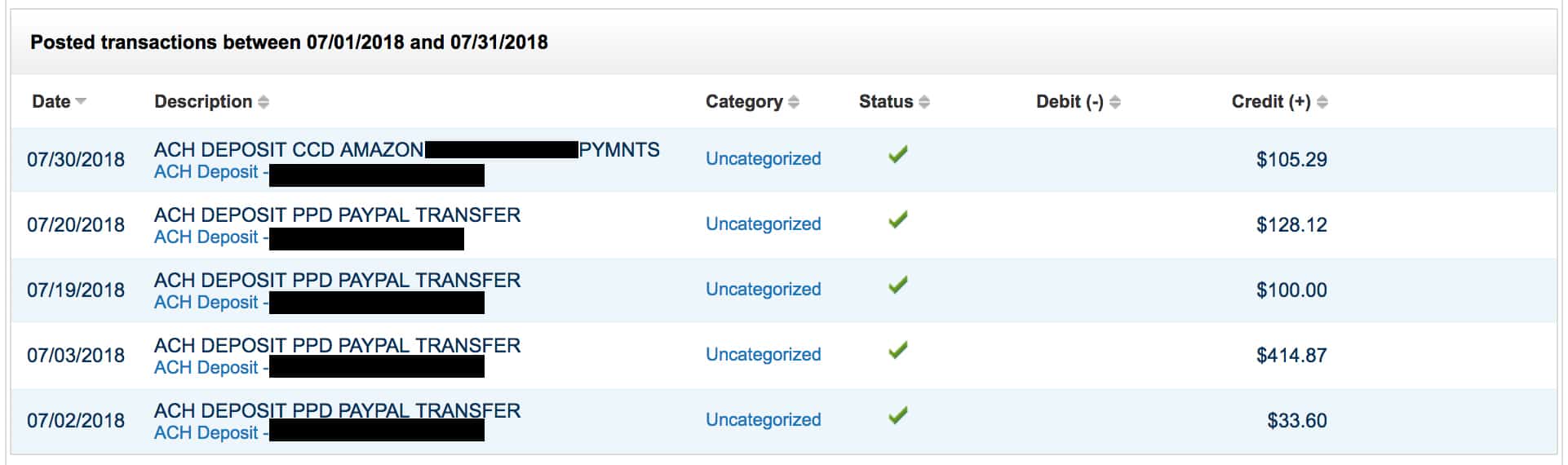Click the Credit (+) column sort icon

(x=1322, y=102)
